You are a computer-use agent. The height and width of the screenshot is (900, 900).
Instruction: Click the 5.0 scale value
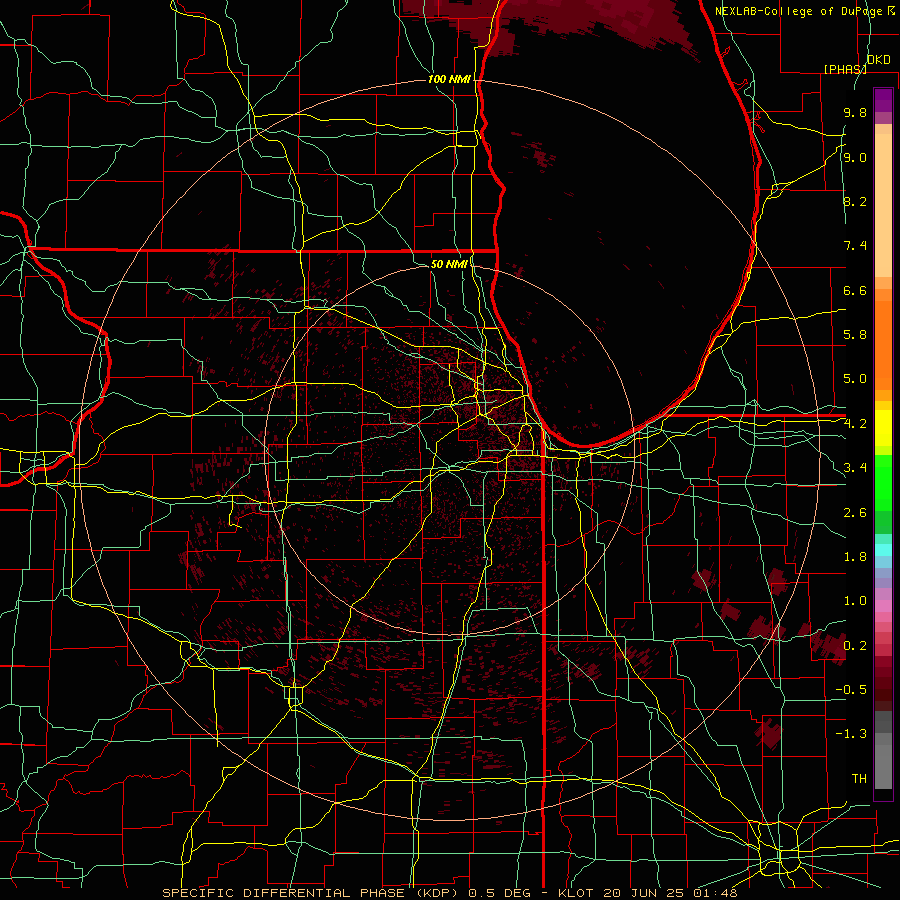(x=855, y=379)
